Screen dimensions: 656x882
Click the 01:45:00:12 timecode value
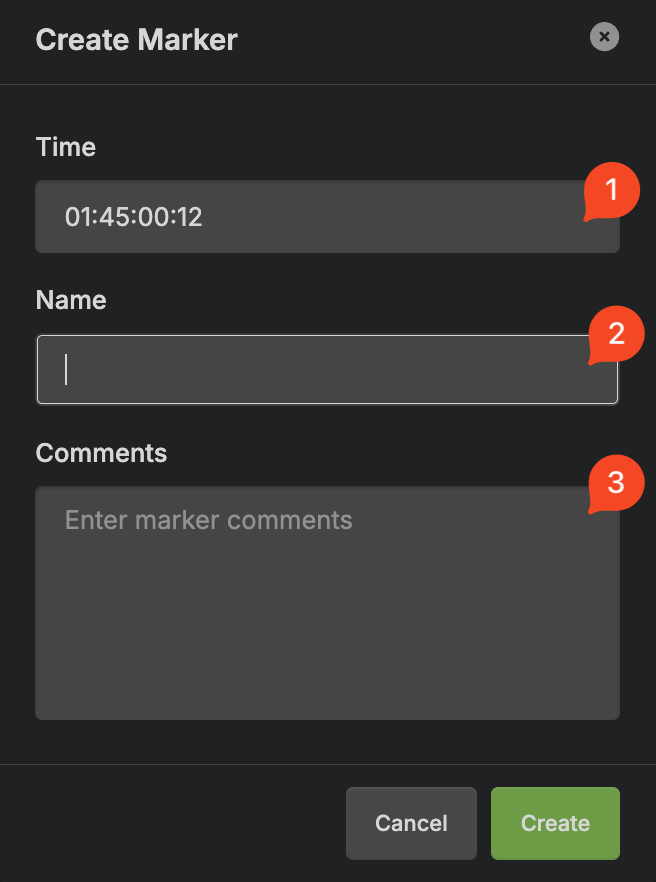[134, 217]
